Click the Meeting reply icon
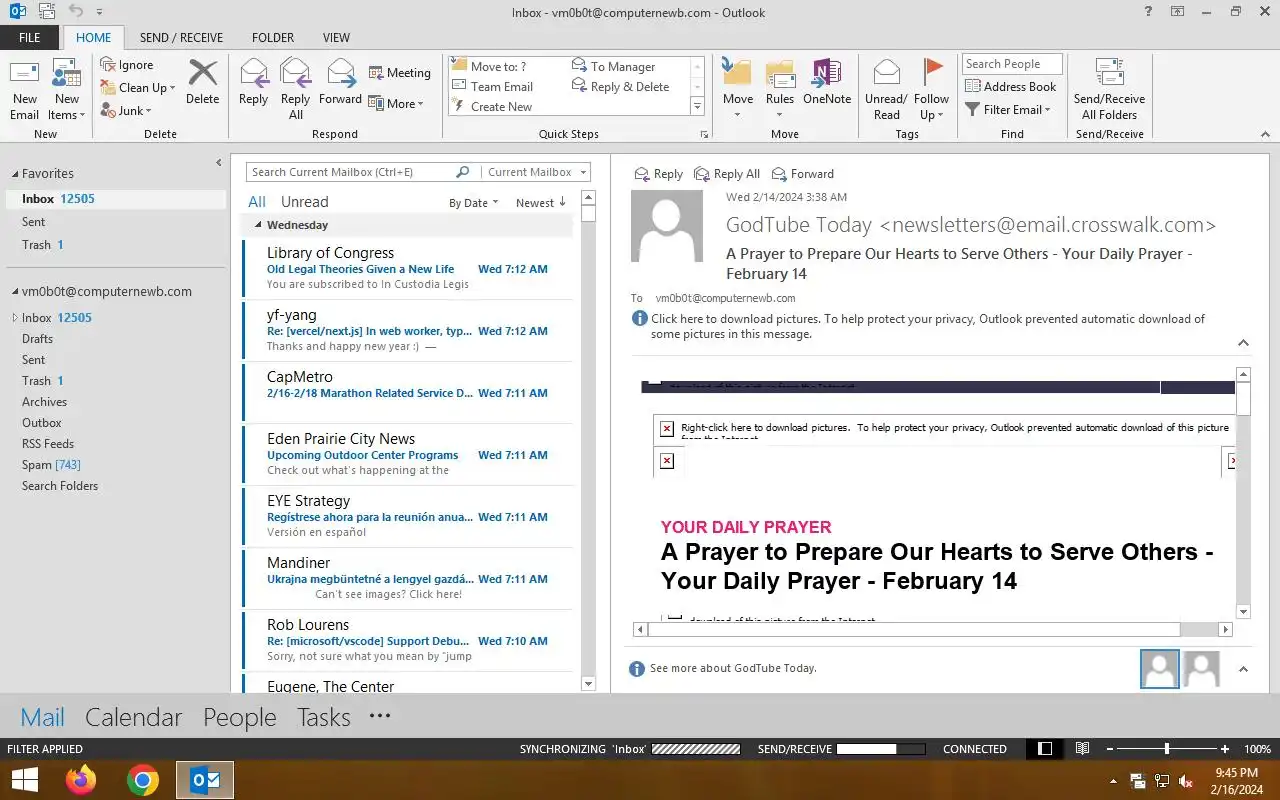Screen dimensions: 1280x800 [x=376, y=73]
